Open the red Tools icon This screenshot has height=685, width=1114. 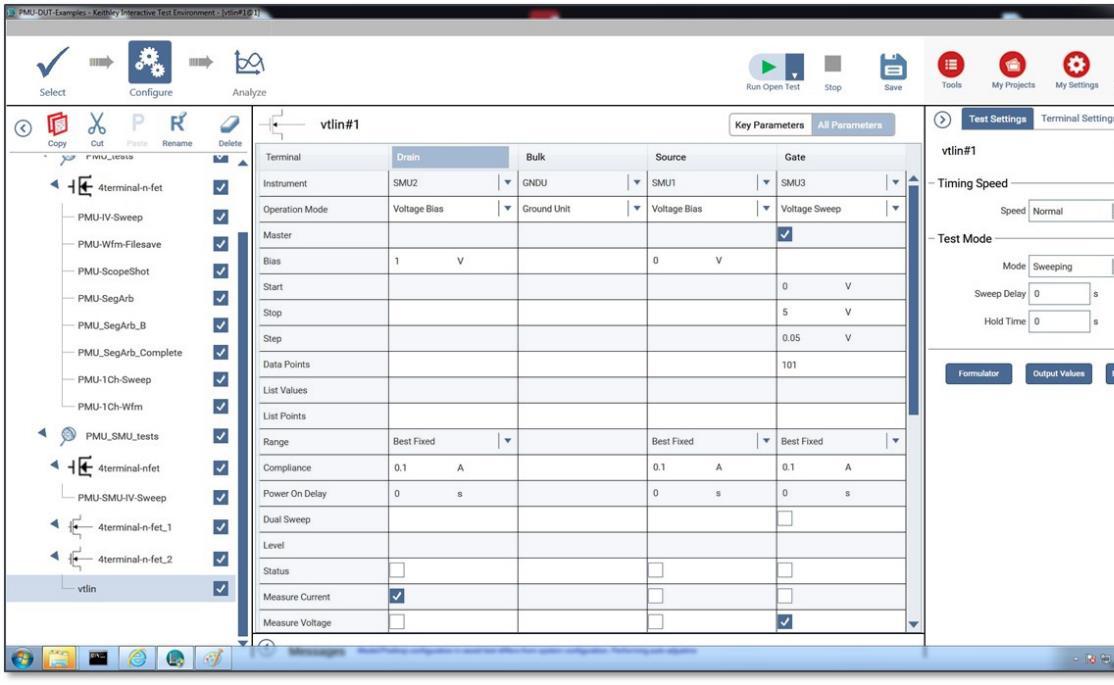coord(951,65)
